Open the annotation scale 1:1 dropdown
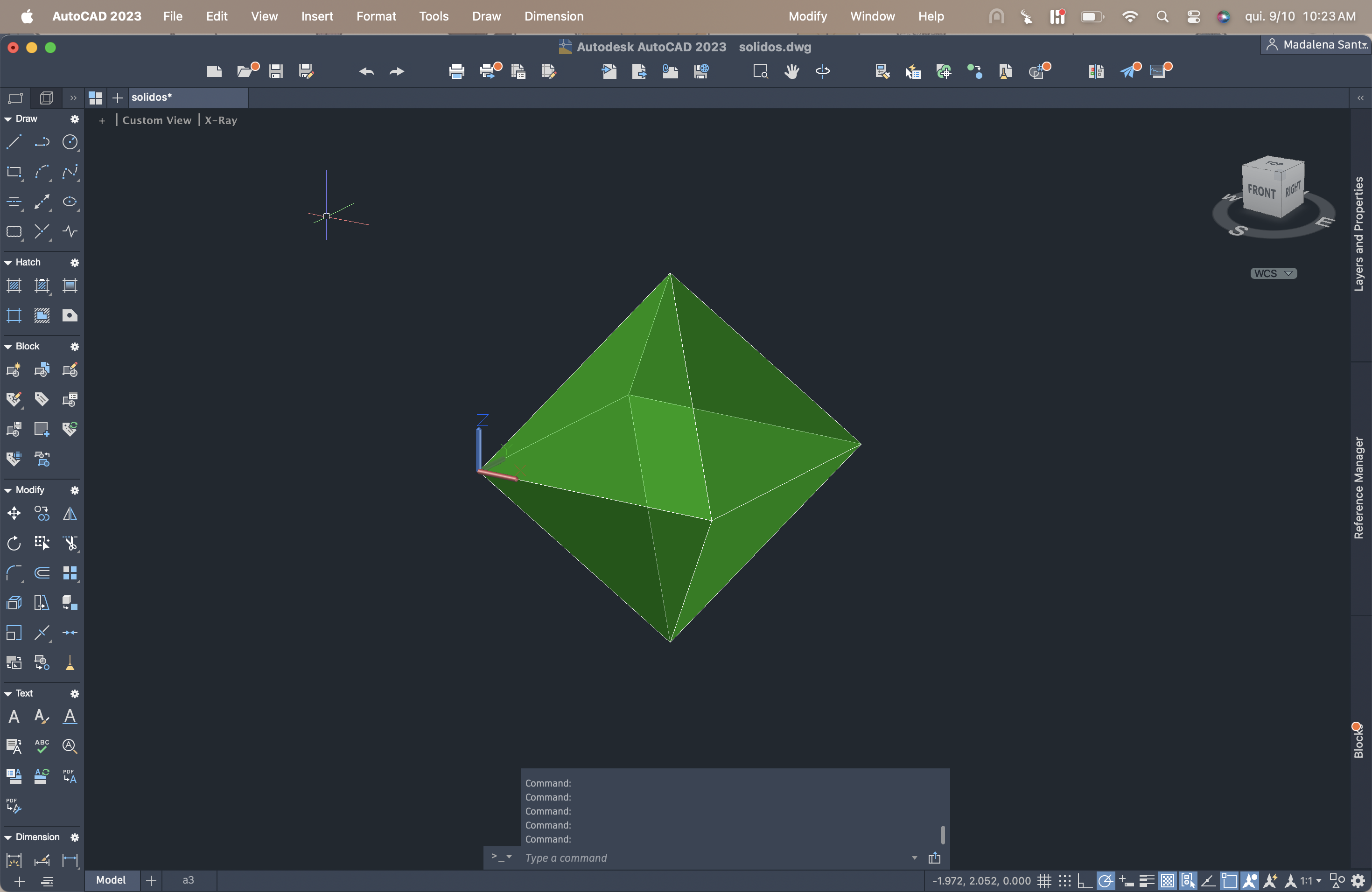Image resolution: width=1372 pixels, height=892 pixels. click(1310, 880)
